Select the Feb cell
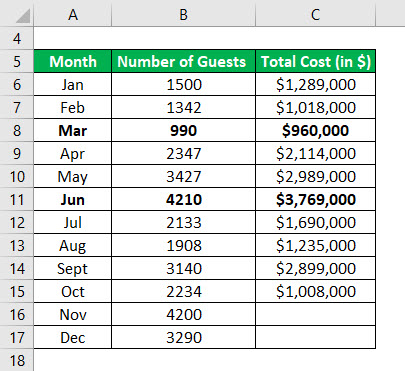This screenshot has width=405, height=371. (73, 107)
